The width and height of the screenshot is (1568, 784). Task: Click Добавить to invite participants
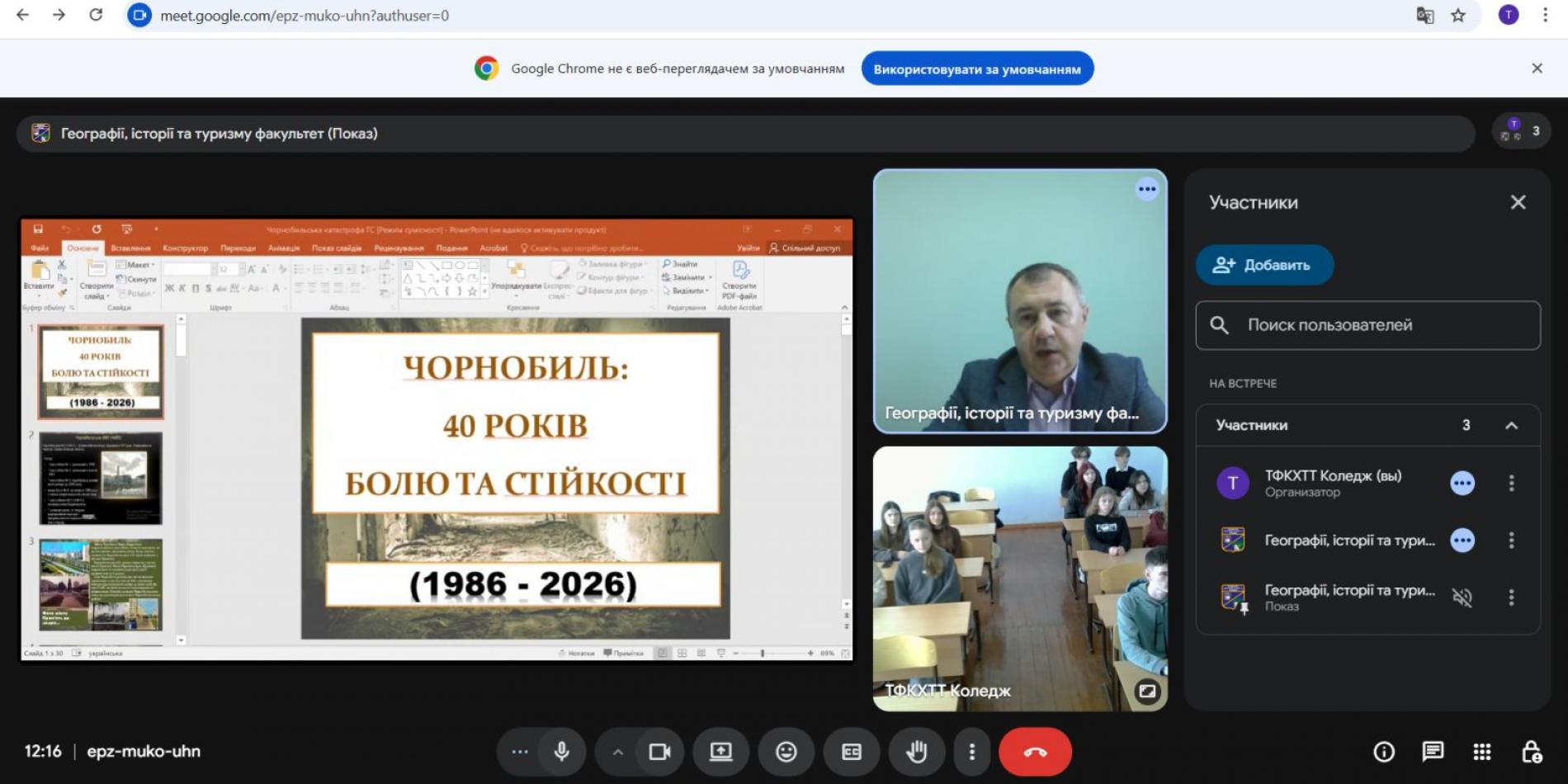[x=1264, y=265]
